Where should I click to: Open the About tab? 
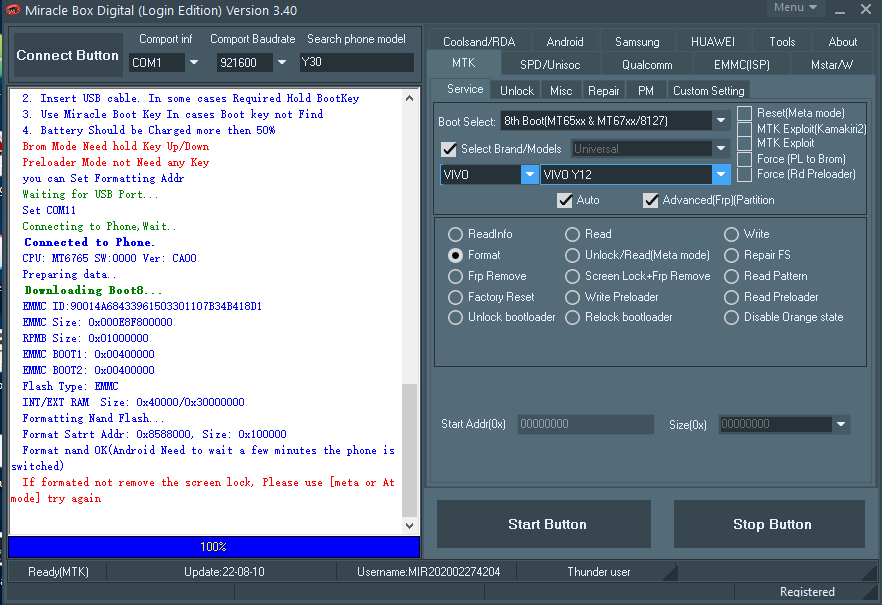tap(843, 42)
